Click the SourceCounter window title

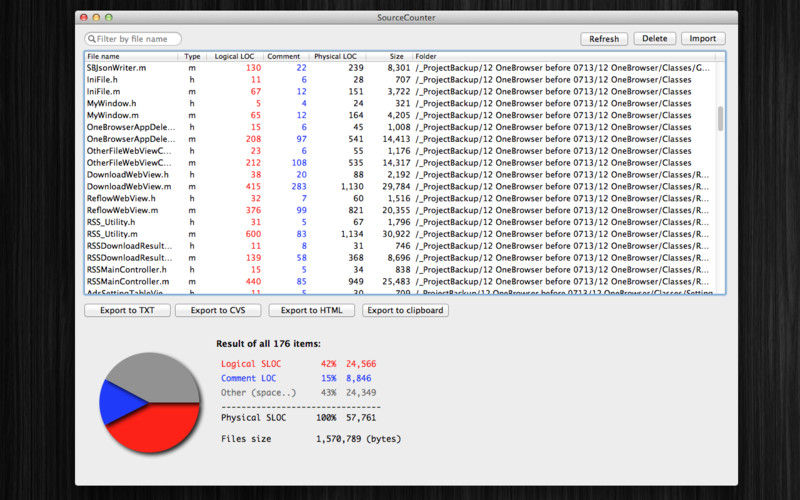[406, 17]
